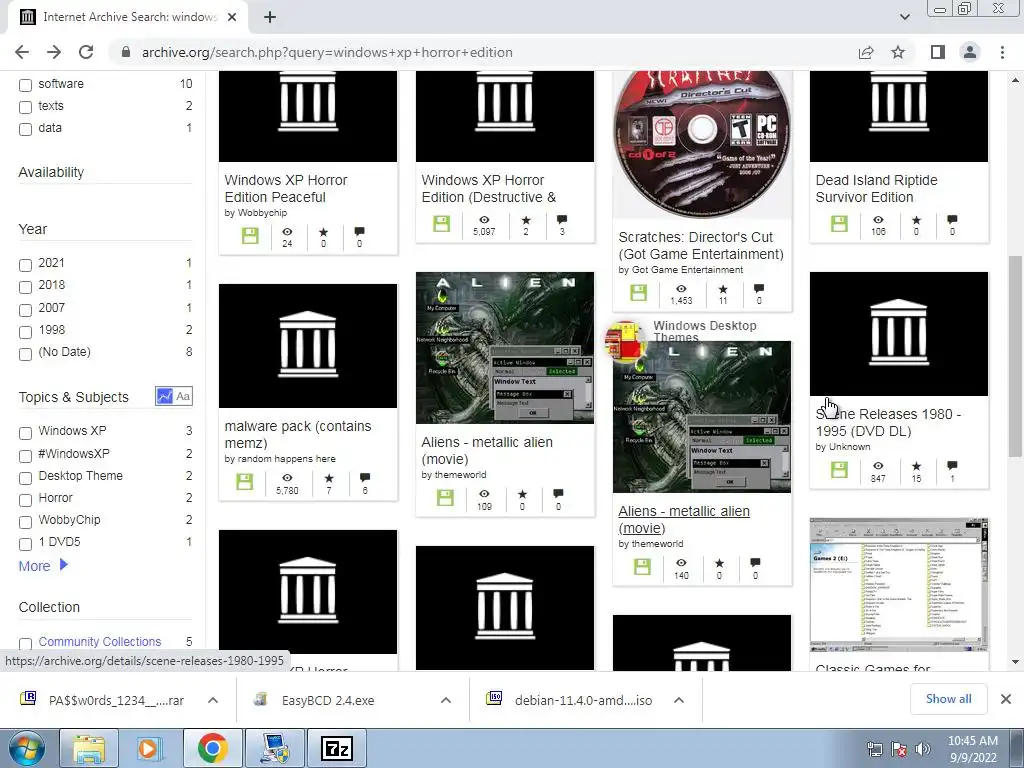Image resolution: width=1024 pixels, height=768 pixels.
Task: Expand More topics and subjects
Action: click(x=43, y=566)
